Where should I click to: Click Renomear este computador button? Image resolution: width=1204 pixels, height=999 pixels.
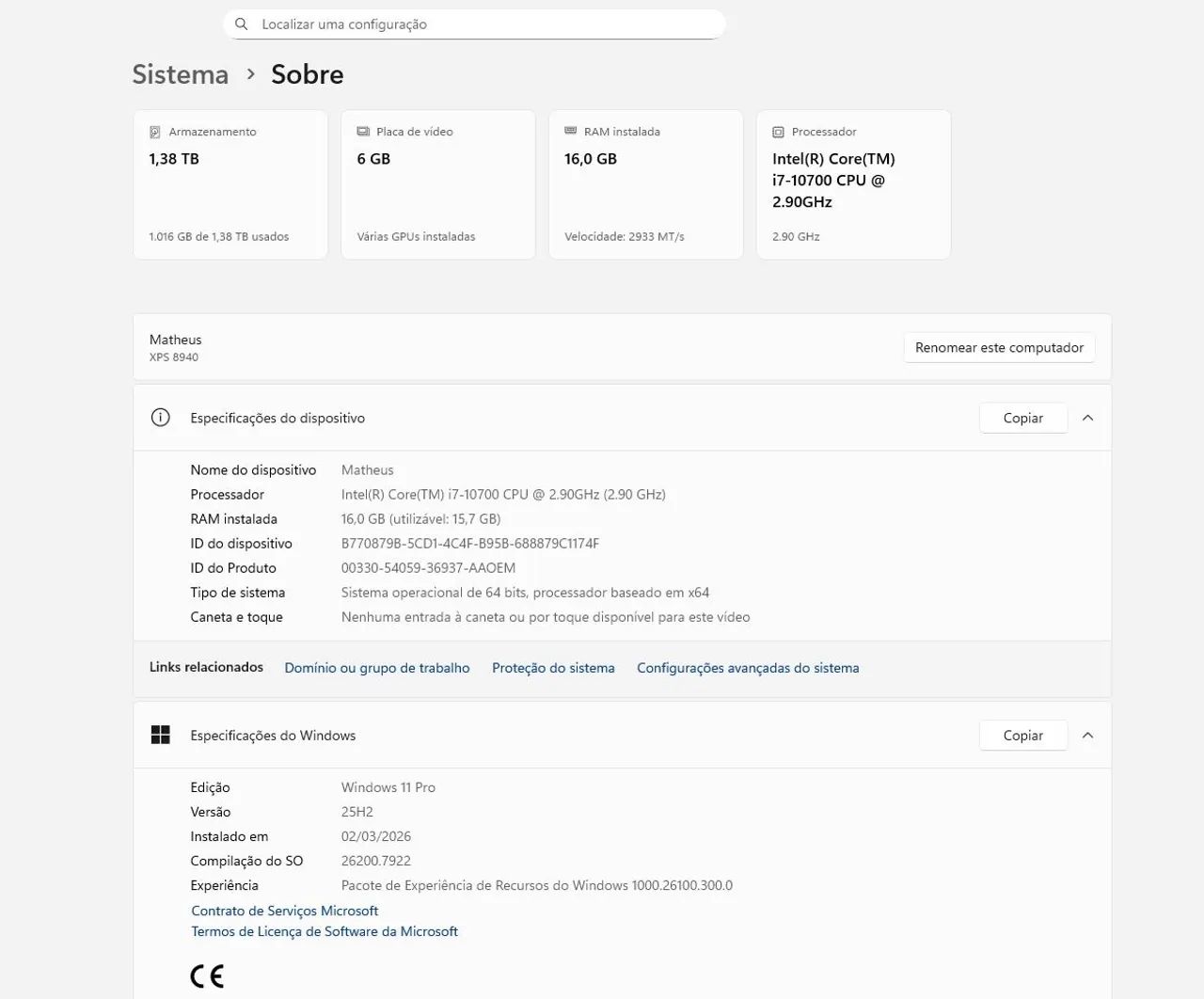[999, 347]
